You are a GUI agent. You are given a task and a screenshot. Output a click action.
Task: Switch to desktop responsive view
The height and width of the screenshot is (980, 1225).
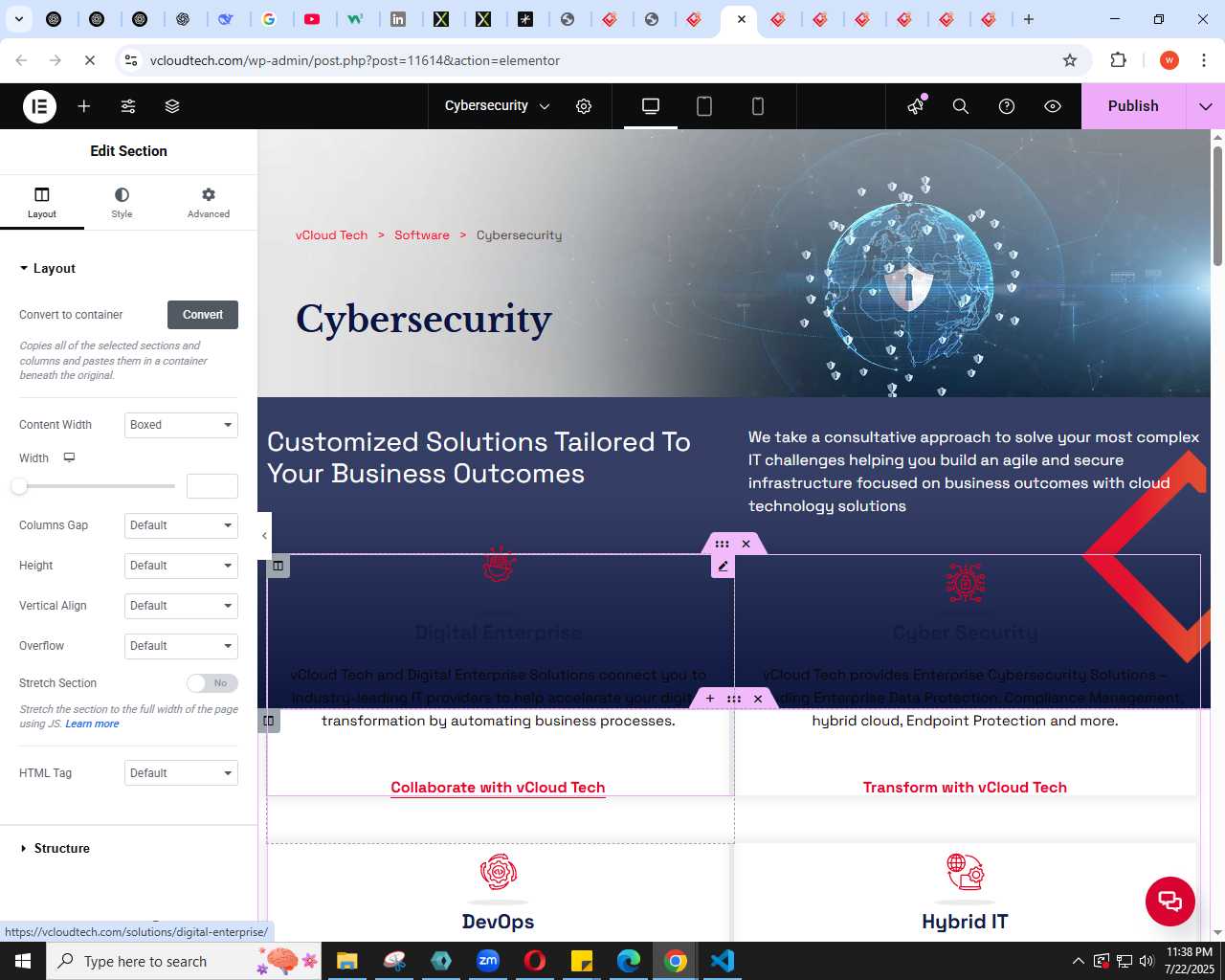point(651,106)
